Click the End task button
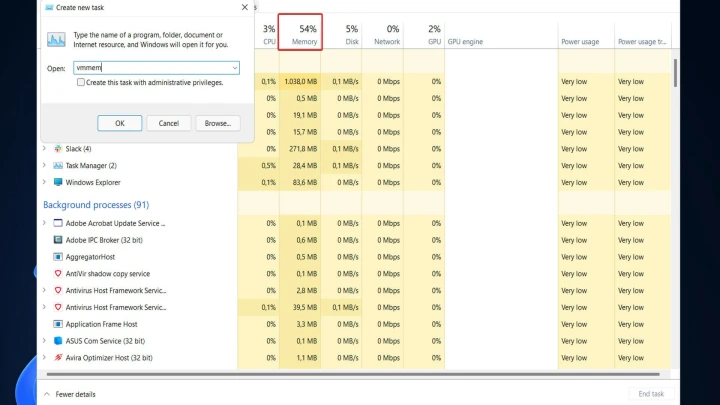 tap(651, 394)
